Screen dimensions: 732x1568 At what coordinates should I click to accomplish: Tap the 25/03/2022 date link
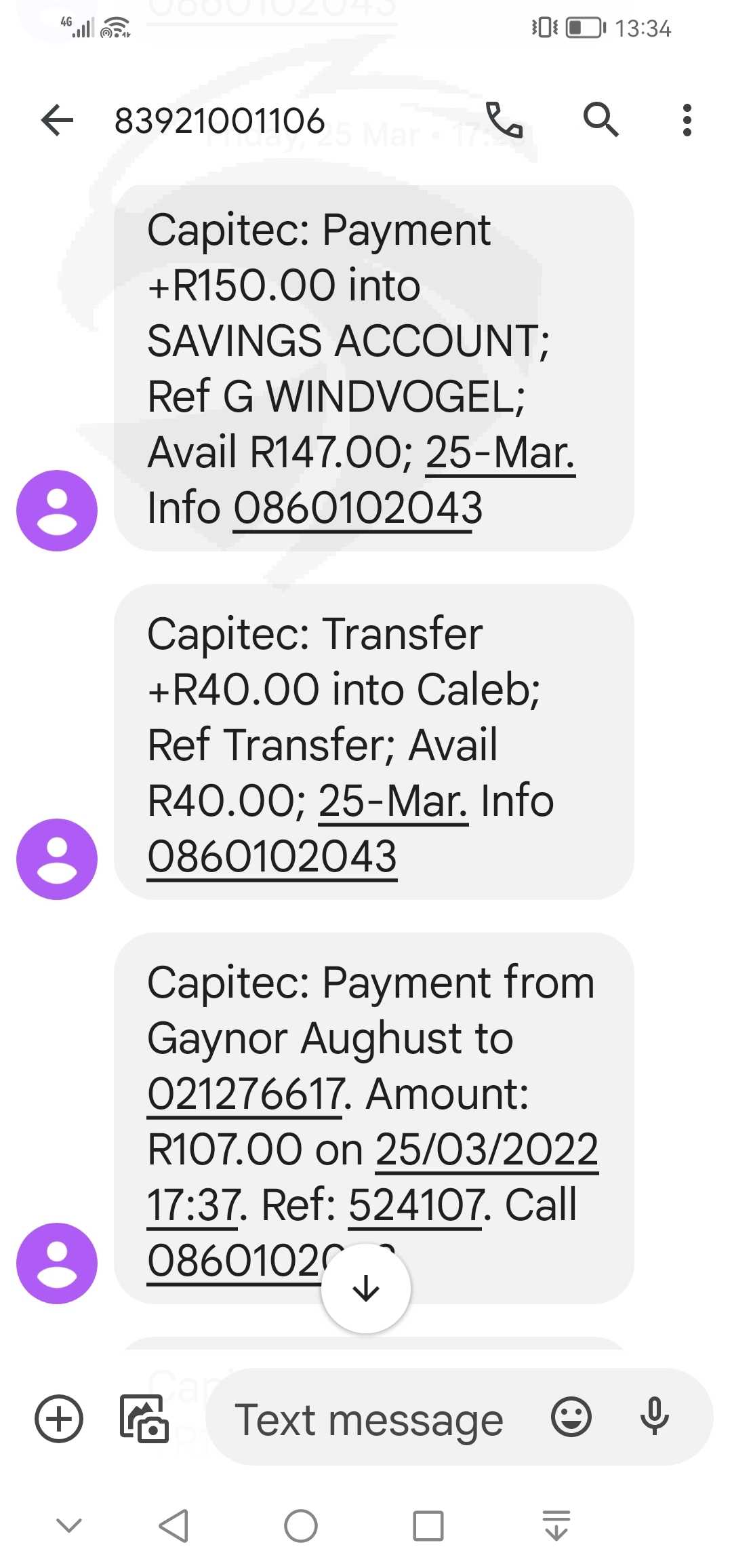coord(487,1150)
